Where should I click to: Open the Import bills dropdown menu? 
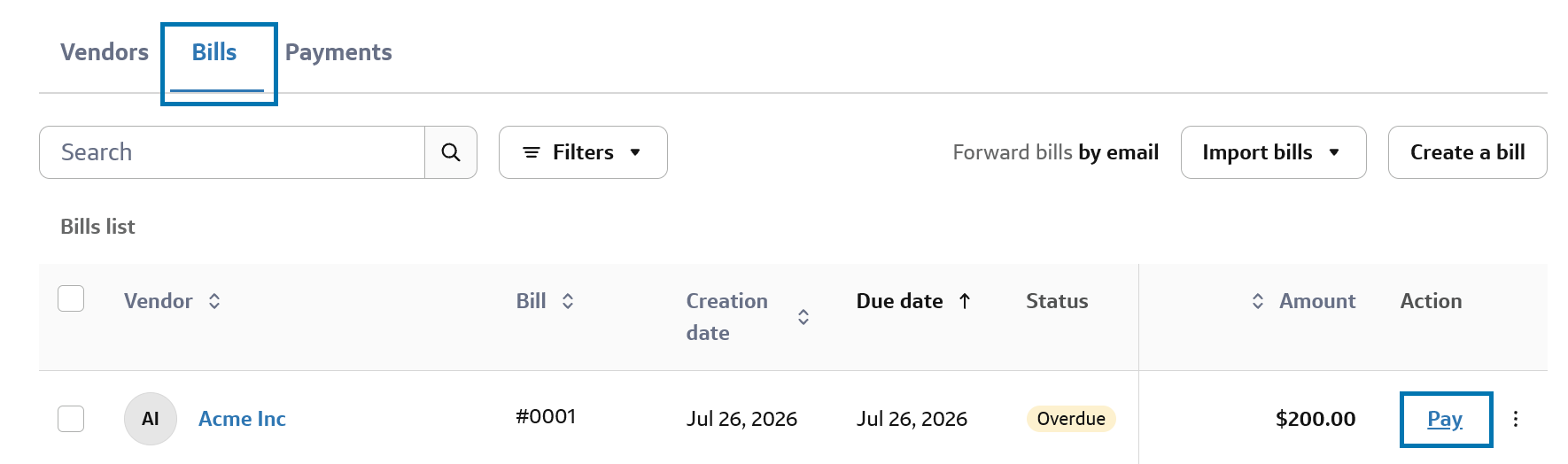coord(1273,152)
